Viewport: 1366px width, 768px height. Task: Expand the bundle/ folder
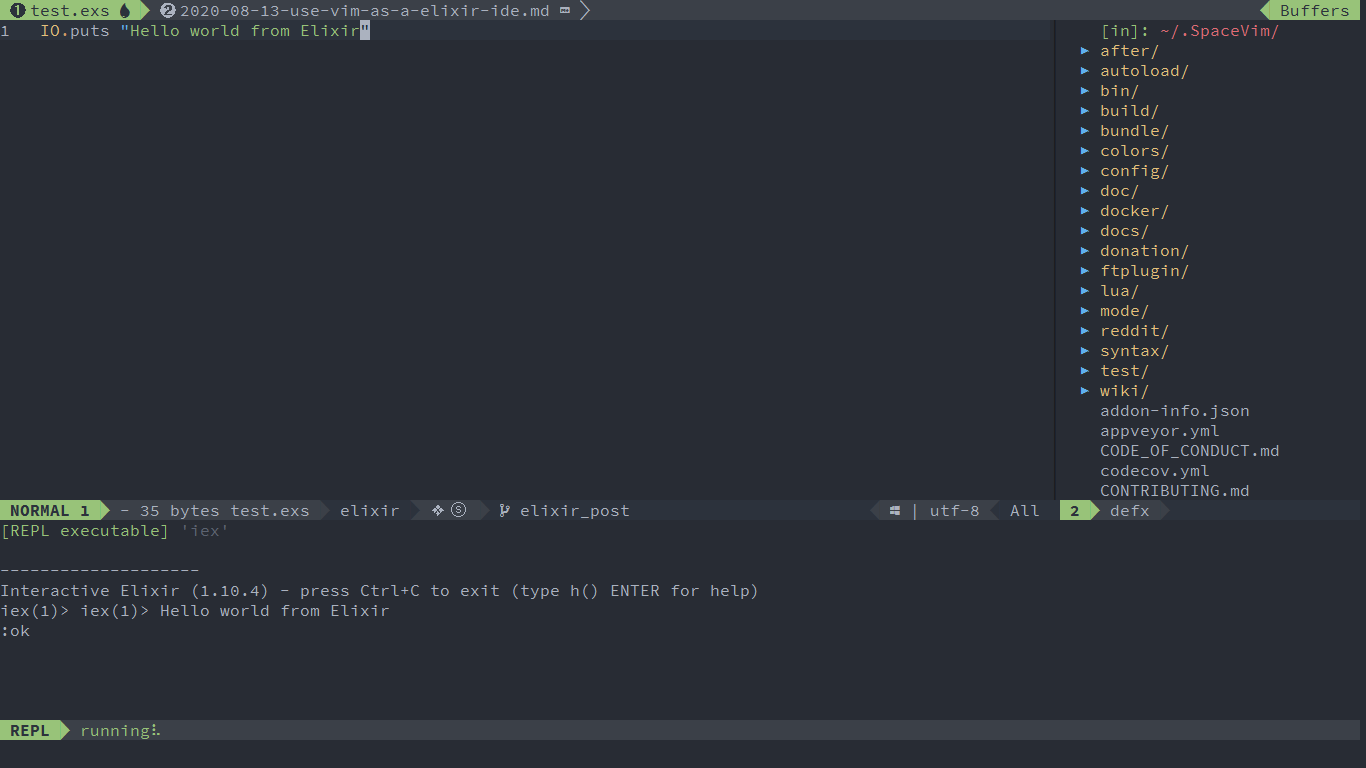pyautogui.click(x=1134, y=131)
